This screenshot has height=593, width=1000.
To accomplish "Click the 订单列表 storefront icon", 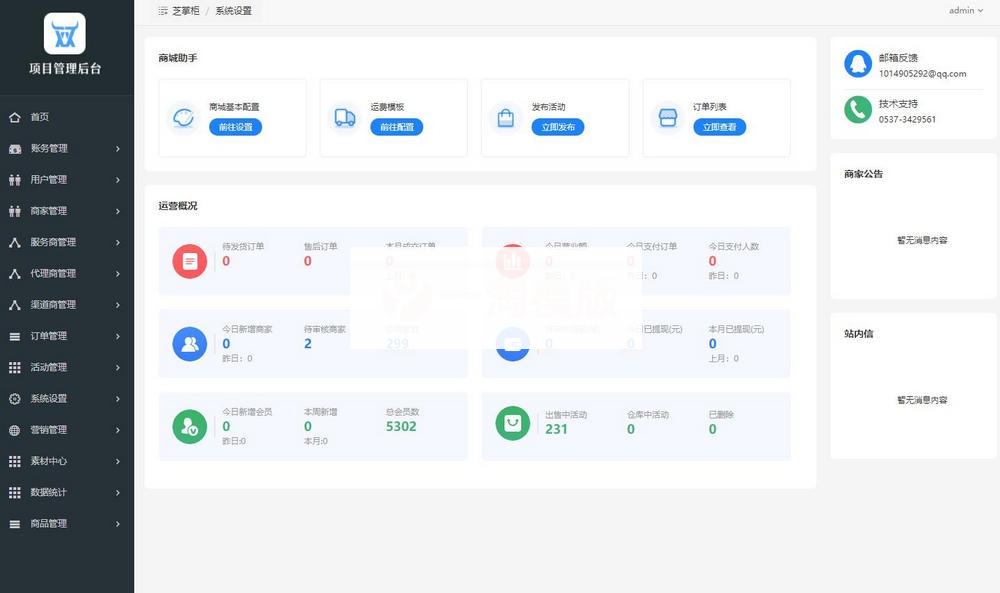I will tap(668, 118).
